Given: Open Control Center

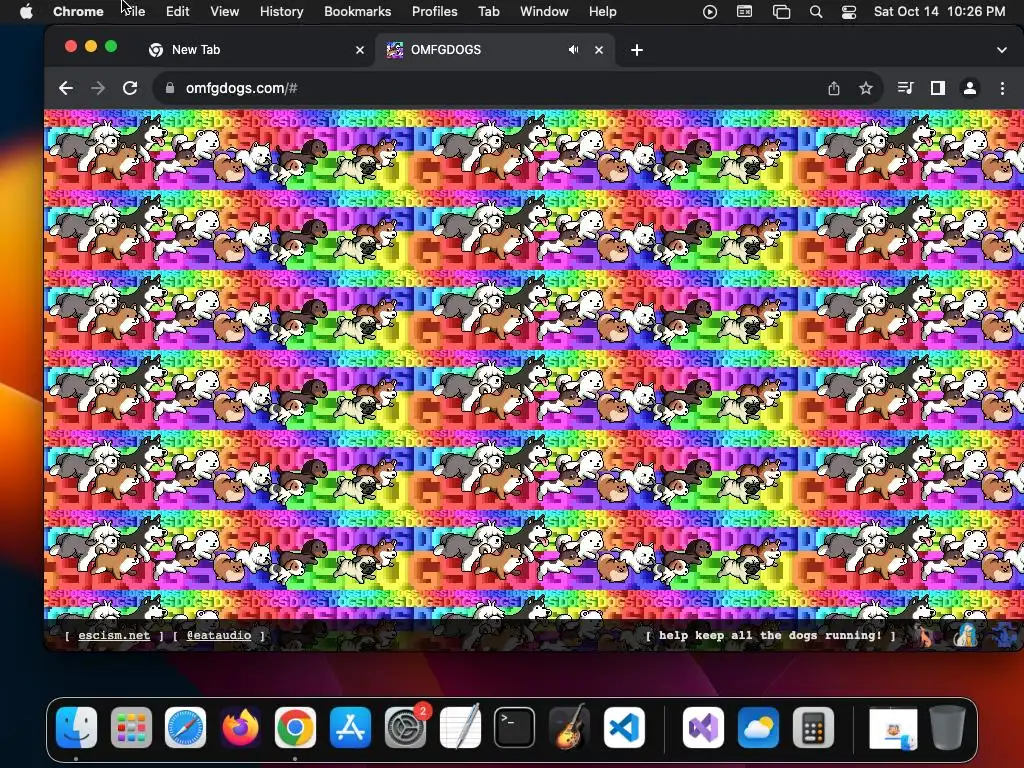Looking at the screenshot, I should point(849,11).
